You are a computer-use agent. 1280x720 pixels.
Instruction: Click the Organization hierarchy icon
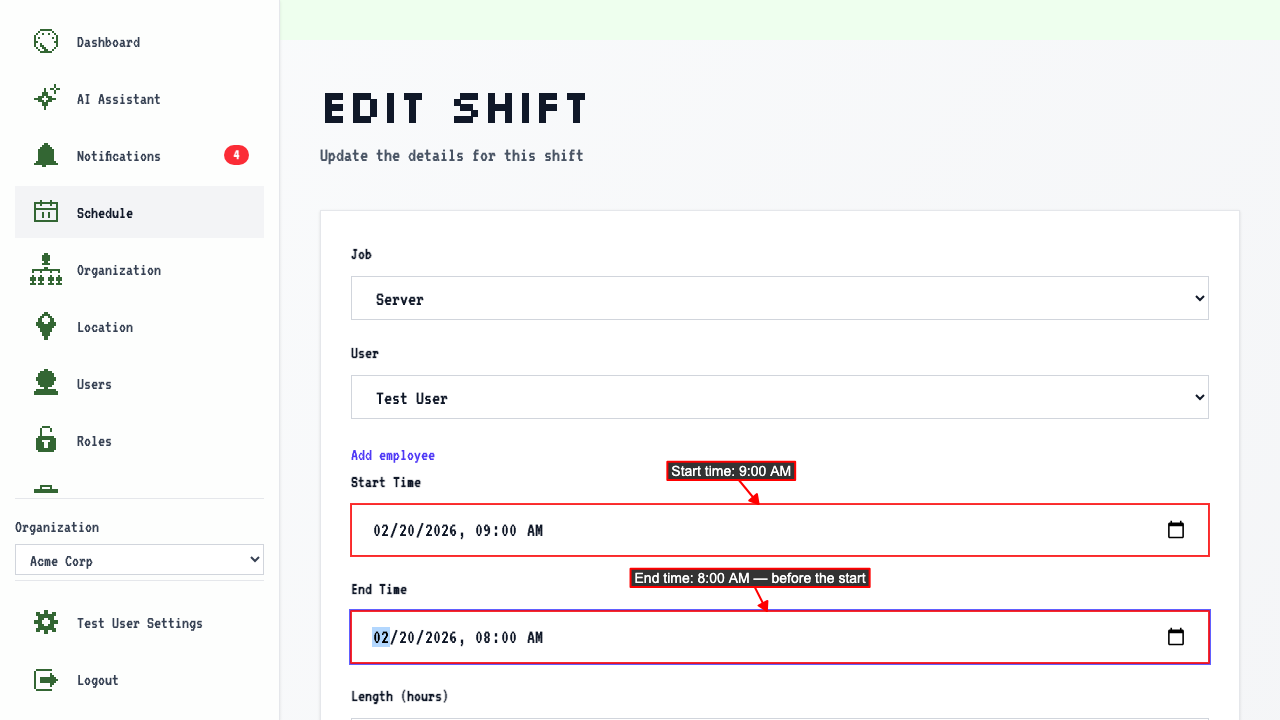[x=46, y=269]
